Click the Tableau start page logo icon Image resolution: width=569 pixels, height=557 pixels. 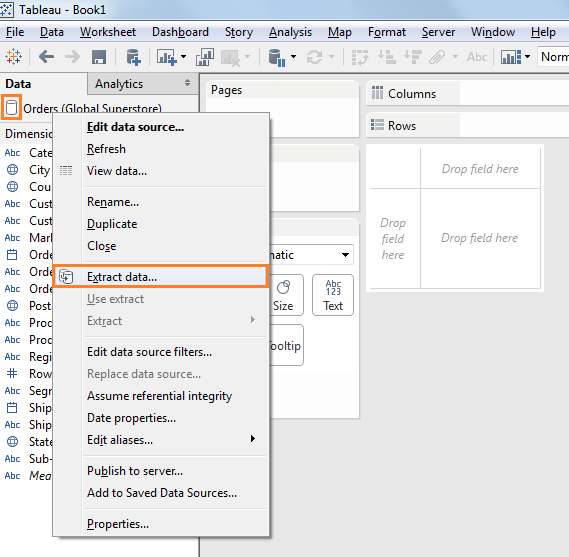tap(13, 57)
